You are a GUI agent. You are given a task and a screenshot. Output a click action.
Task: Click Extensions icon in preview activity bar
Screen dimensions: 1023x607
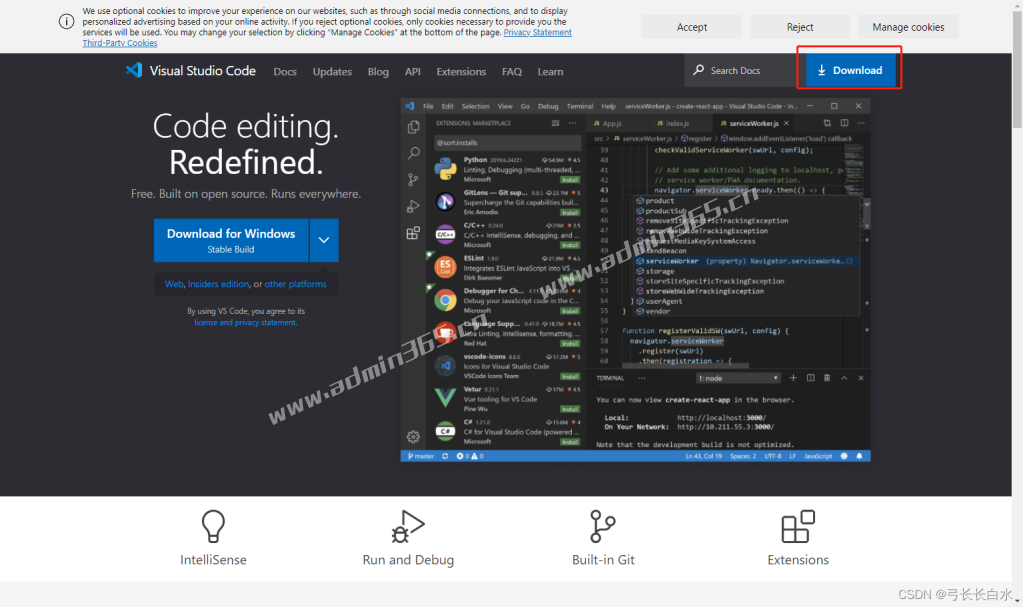413,233
